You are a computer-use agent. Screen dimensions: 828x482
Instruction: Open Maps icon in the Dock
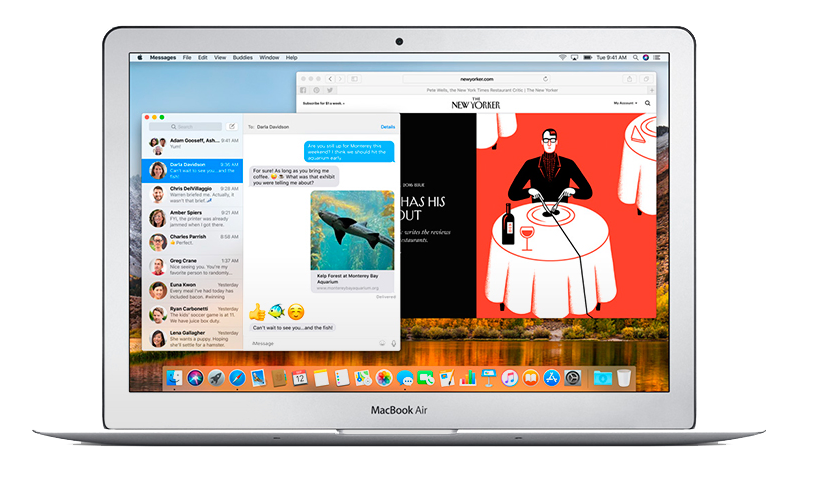pos(363,378)
